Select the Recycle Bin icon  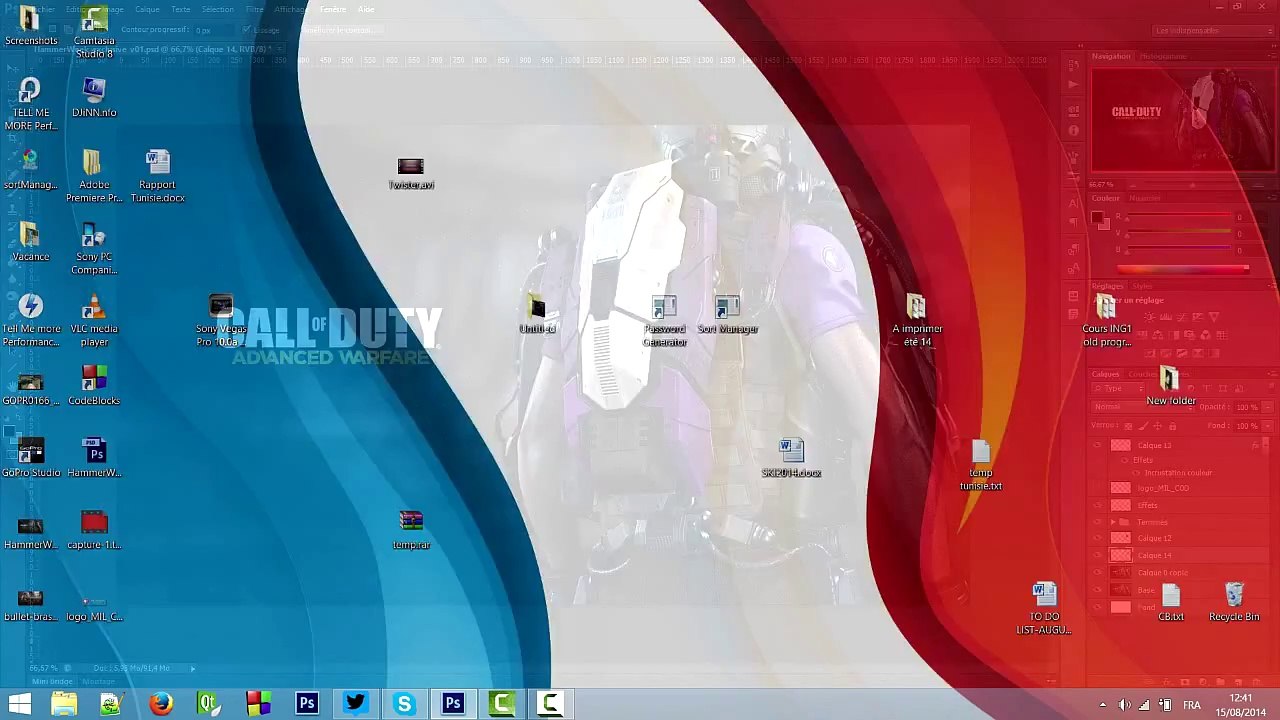[x=1234, y=602]
